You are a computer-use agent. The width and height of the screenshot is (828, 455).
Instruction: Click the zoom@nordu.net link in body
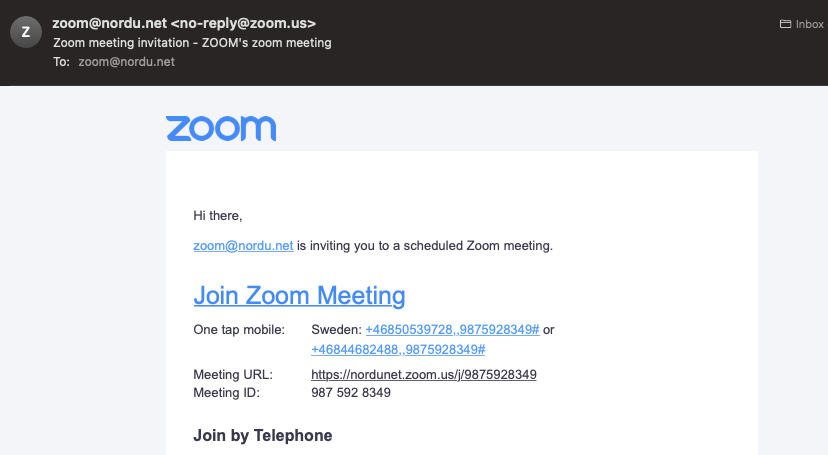coord(243,246)
